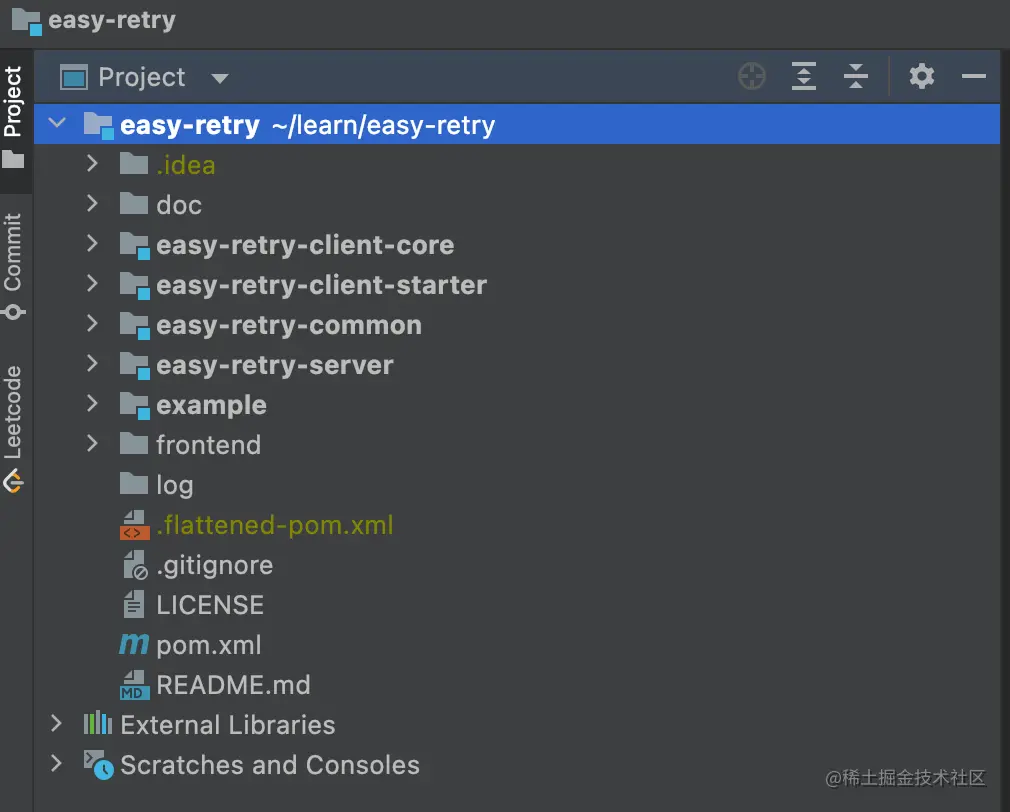Click the log folder icon

point(134,484)
